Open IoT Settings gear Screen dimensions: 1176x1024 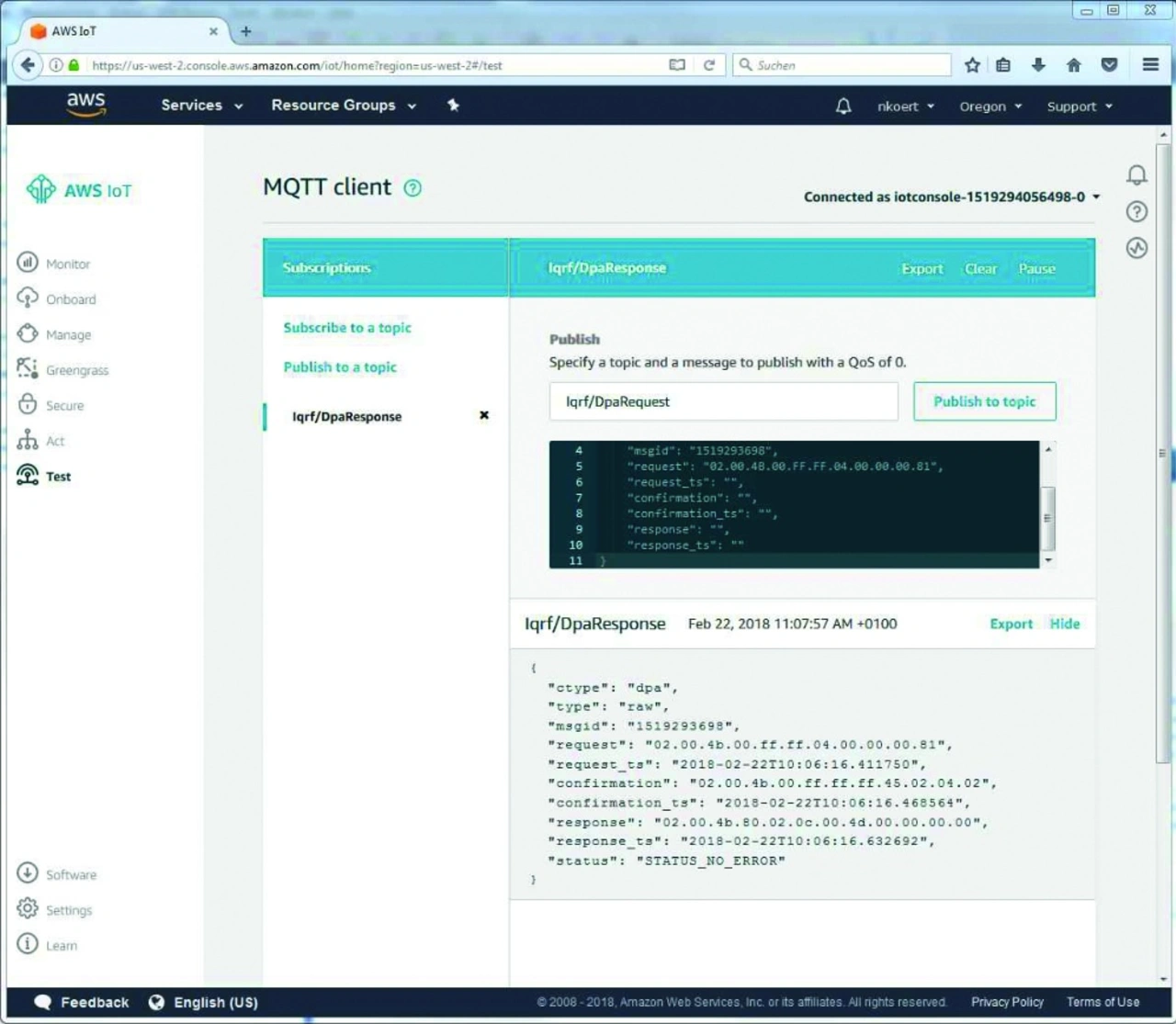[28, 909]
